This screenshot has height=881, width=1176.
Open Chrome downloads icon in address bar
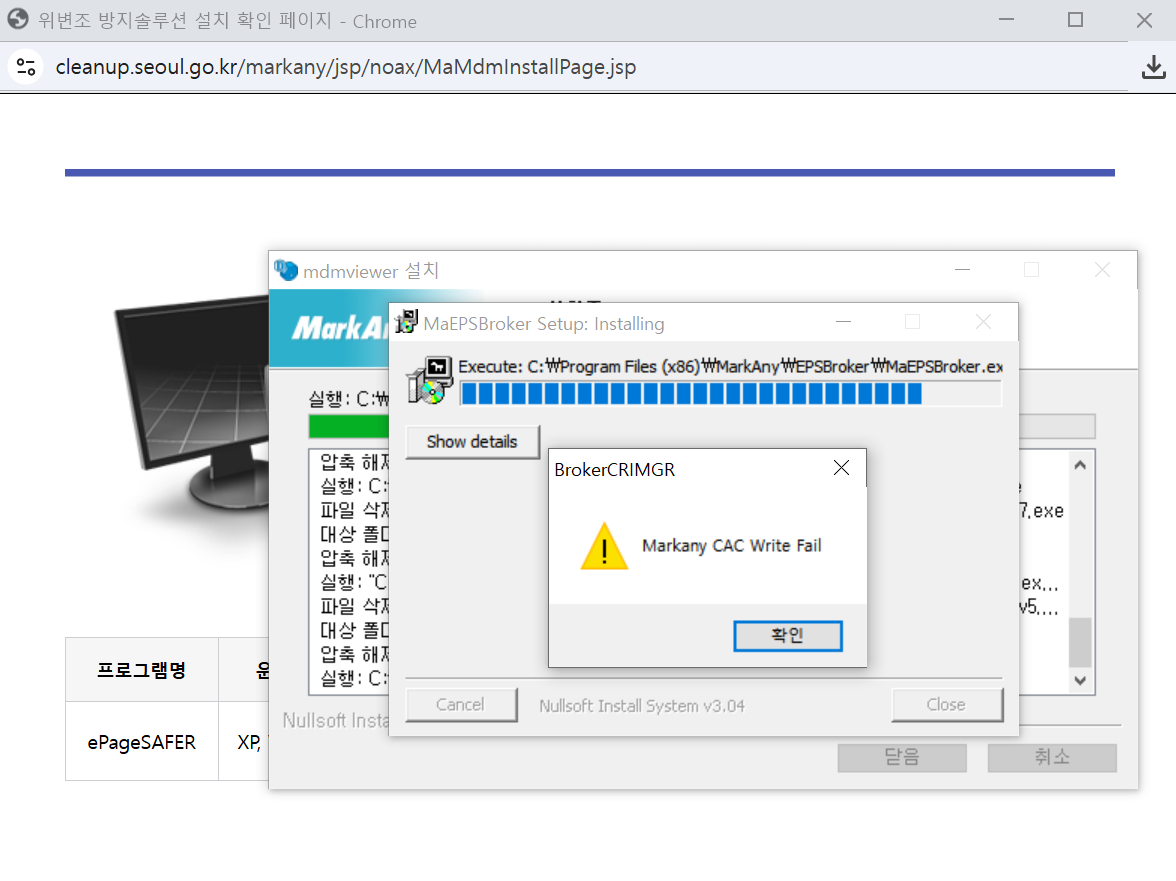(x=1154, y=67)
